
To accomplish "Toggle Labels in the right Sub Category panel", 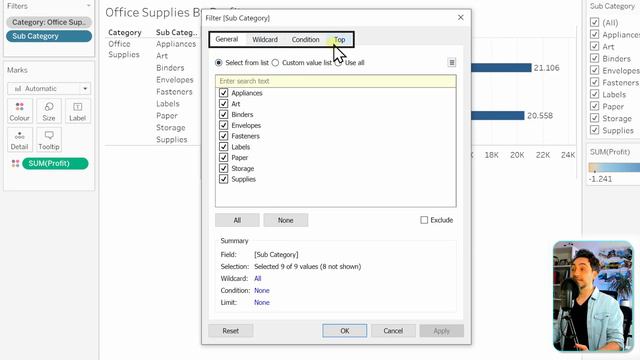I will coord(594,94).
